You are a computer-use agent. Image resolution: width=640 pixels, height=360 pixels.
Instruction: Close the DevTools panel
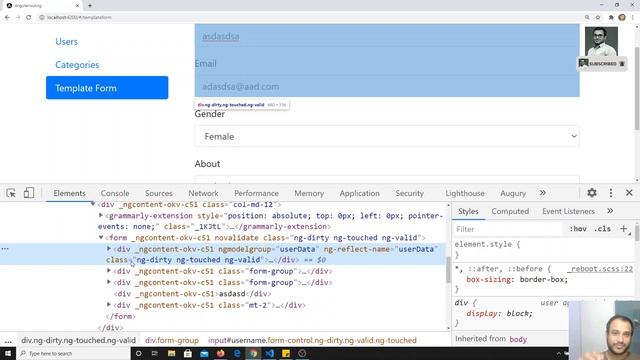click(629, 193)
